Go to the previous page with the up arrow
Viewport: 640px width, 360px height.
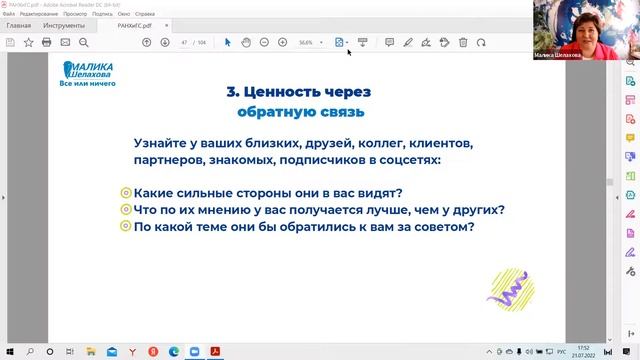point(147,42)
